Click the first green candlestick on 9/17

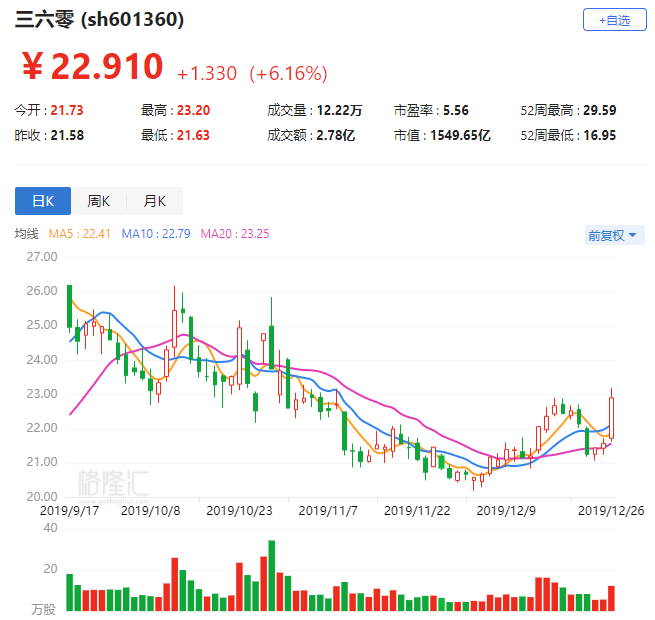[69, 307]
